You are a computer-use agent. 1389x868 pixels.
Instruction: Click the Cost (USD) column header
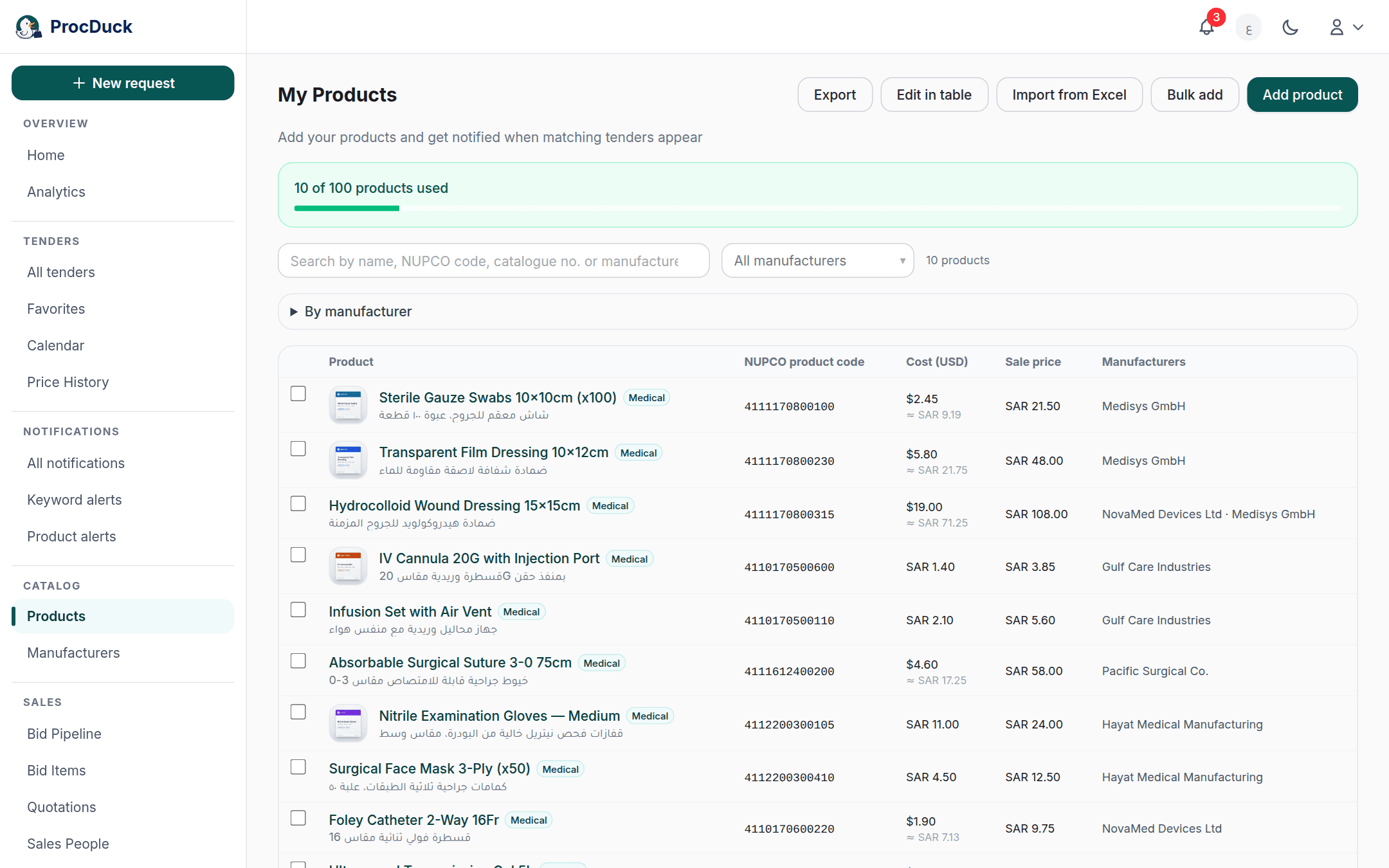(937, 361)
